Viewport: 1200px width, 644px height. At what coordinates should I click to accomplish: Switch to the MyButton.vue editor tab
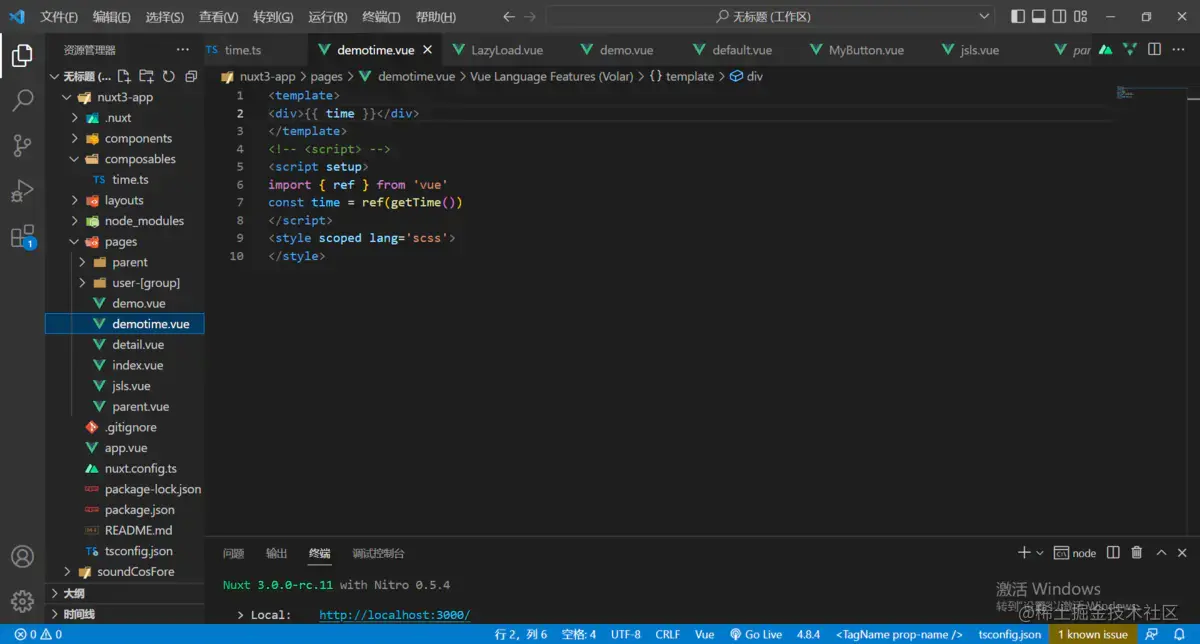point(866,50)
